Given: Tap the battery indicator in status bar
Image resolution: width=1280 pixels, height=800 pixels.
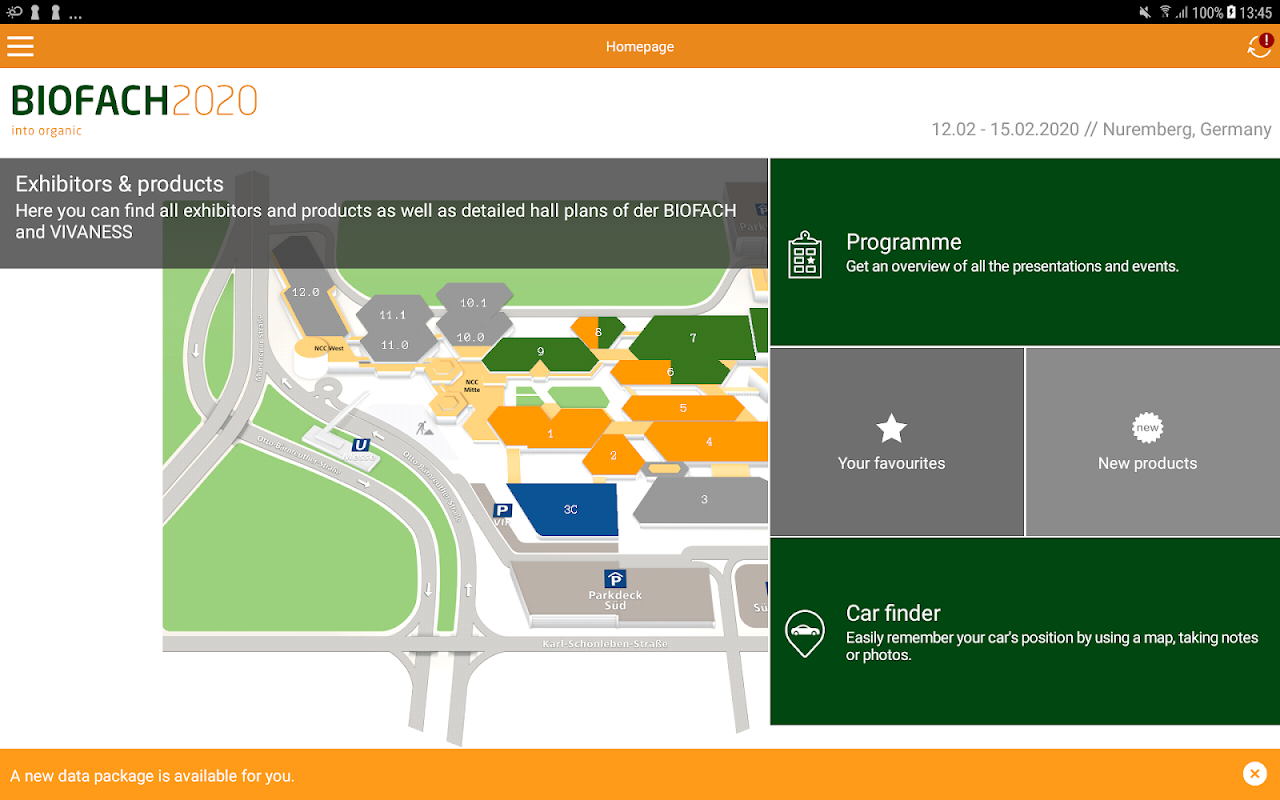Looking at the screenshot, I should 1231,12.
